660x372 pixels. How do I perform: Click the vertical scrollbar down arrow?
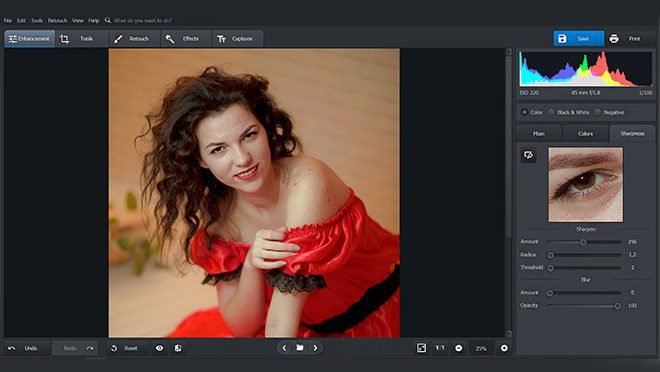click(x=508, y=334)
